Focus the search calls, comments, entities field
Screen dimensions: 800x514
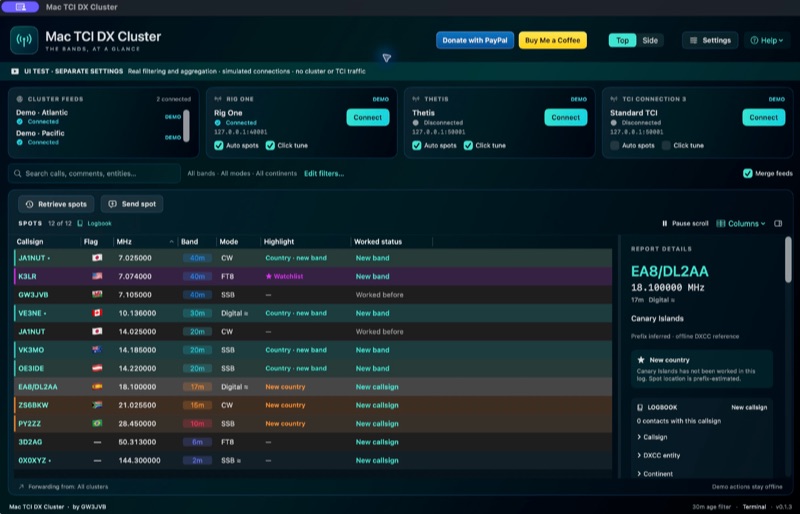[94, 174]
